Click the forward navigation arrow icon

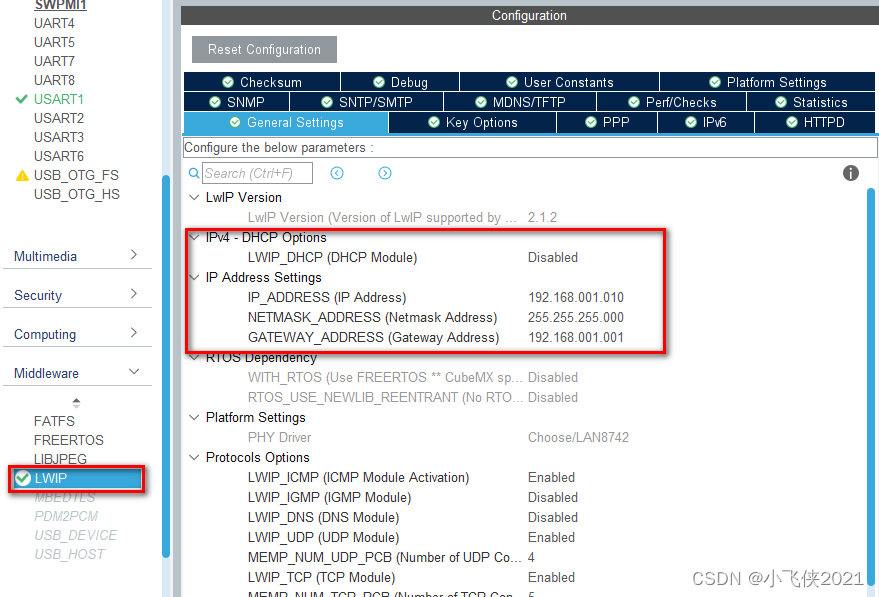tap(384, 172)
